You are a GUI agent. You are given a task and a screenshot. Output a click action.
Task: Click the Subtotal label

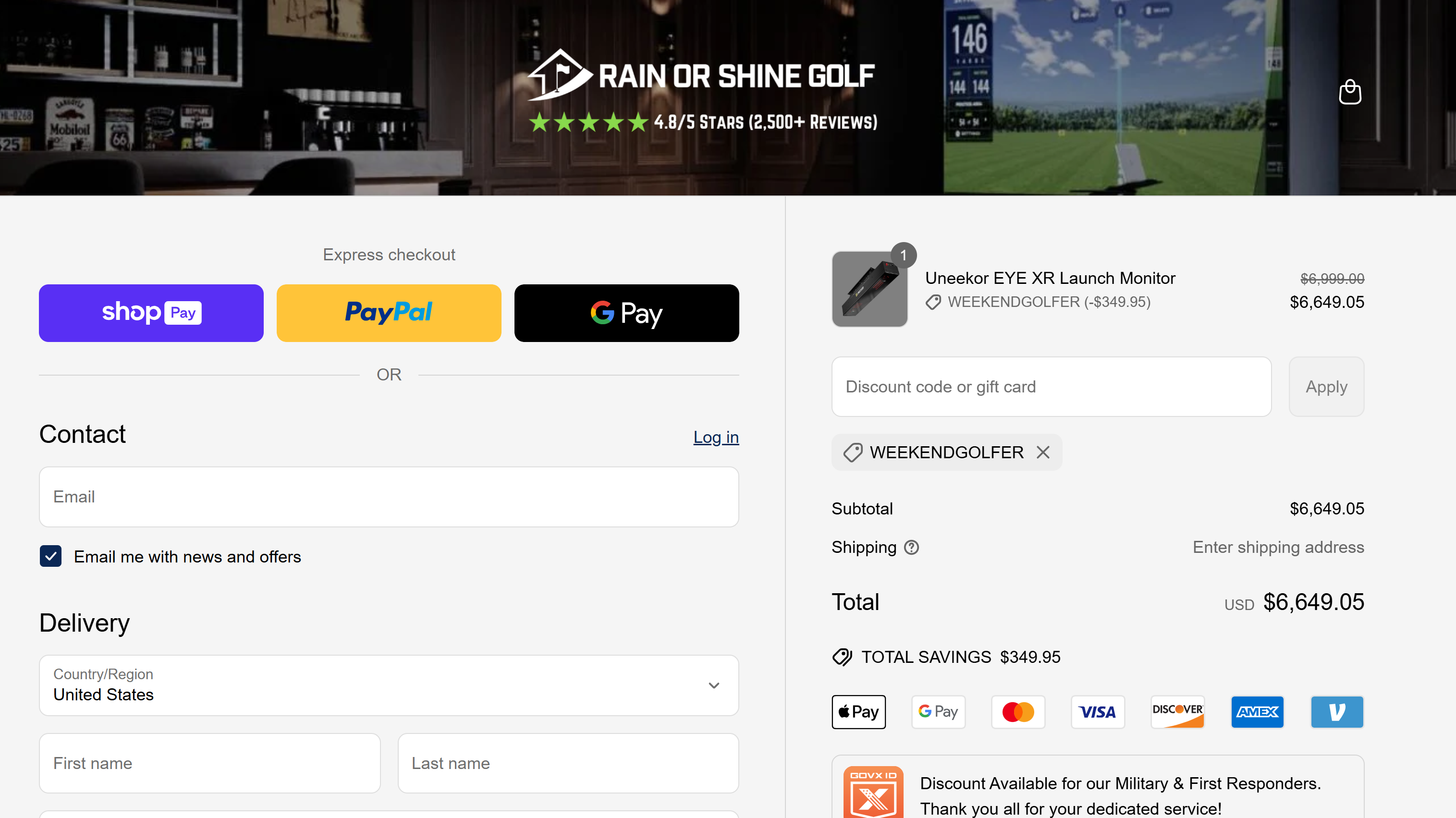tap(862, 509)
